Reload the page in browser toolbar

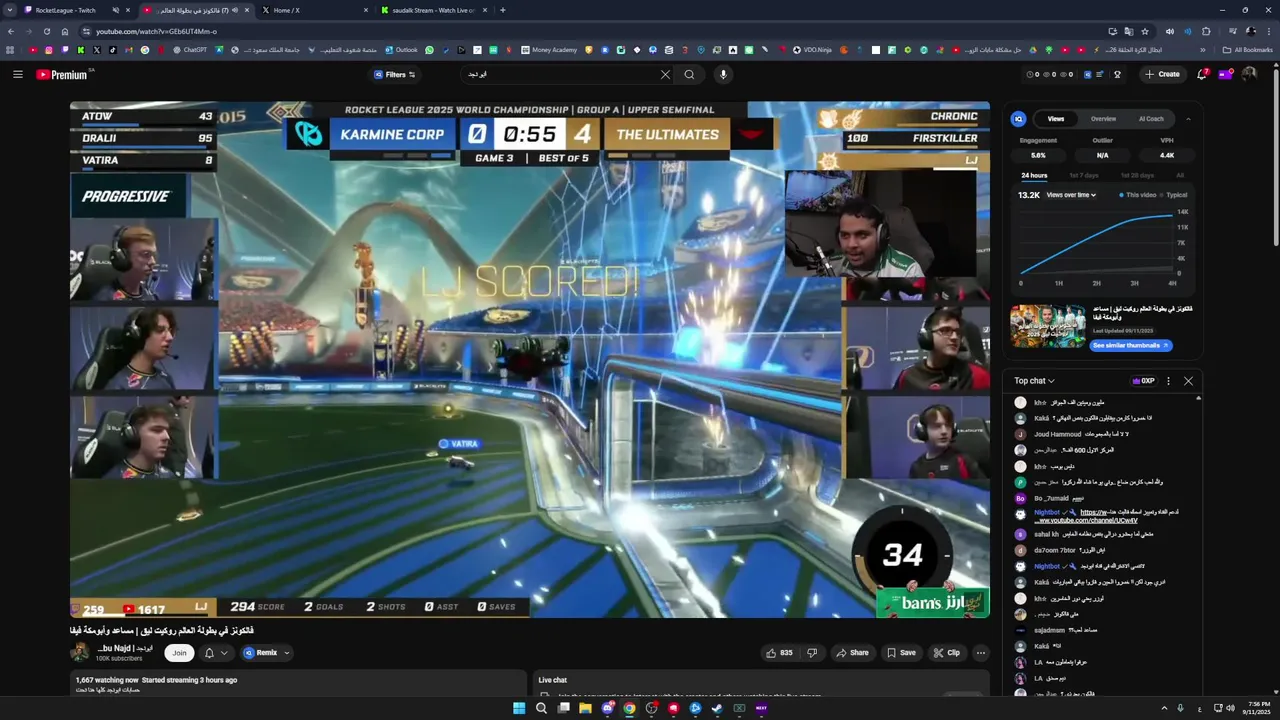coord(47,31)
